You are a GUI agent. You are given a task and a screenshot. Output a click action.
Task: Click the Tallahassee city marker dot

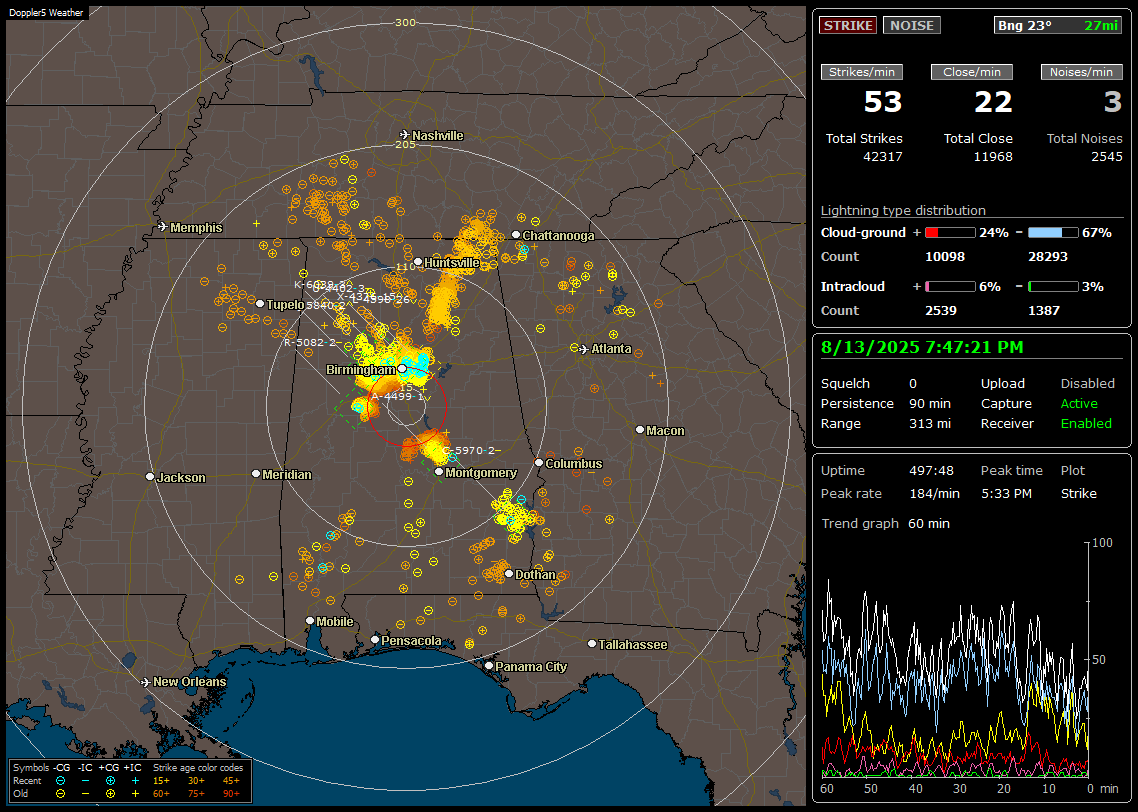(x=592, y=644)
